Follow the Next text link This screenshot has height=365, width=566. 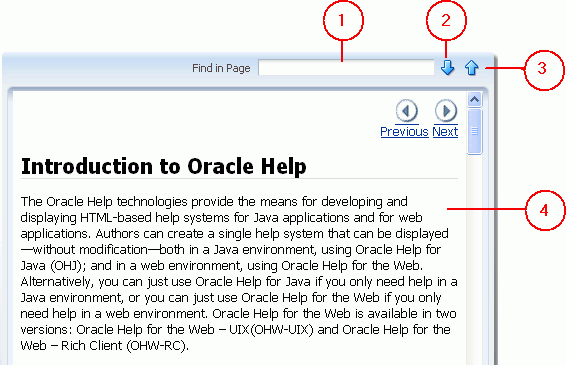click(445, 132)
